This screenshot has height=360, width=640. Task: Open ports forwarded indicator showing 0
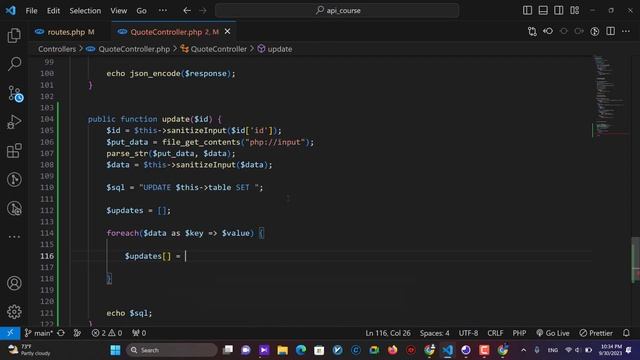coord(139,333)
